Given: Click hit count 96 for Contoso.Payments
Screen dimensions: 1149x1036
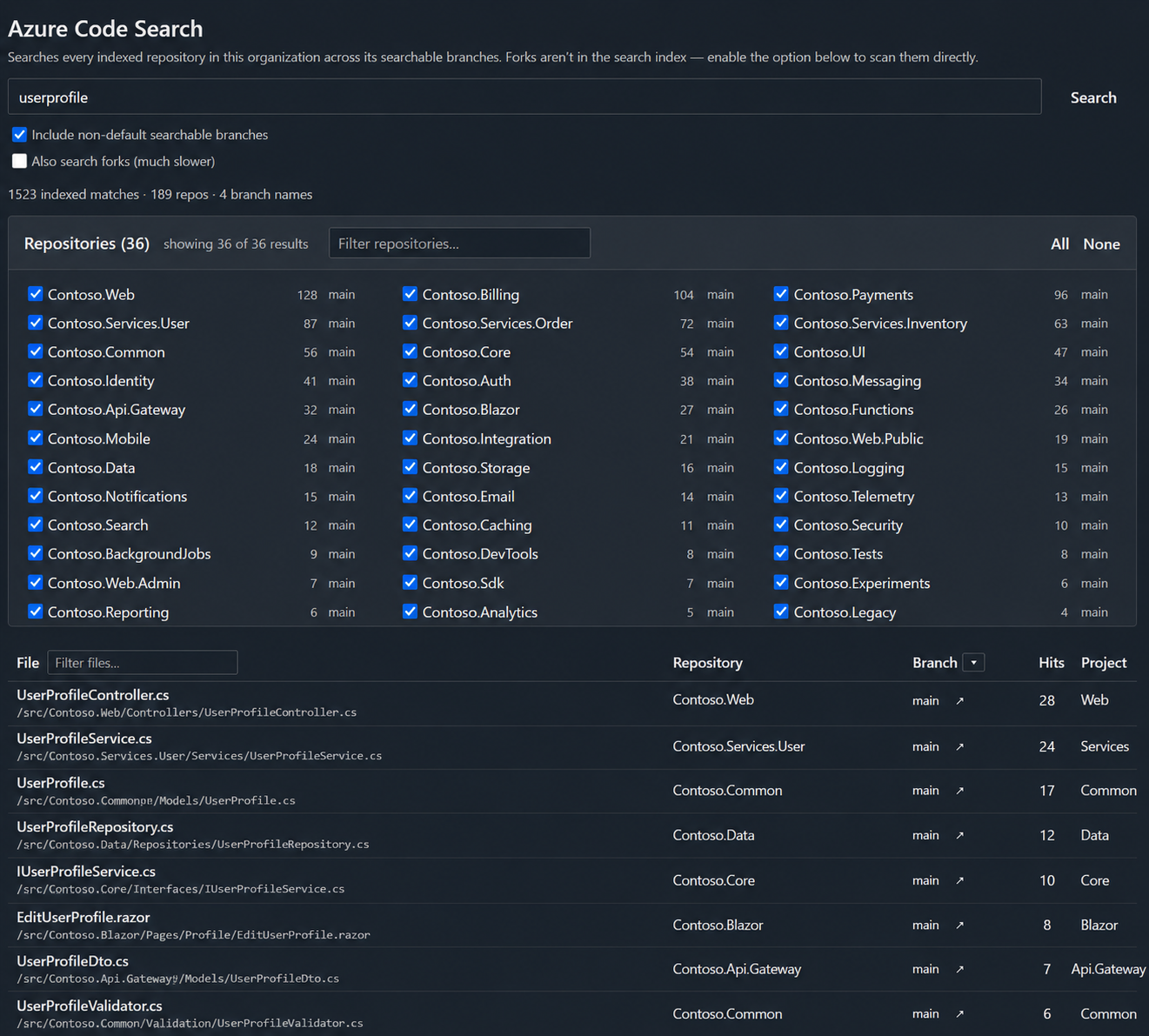Looking at the screenshot, I should [x=1061, y=295].
